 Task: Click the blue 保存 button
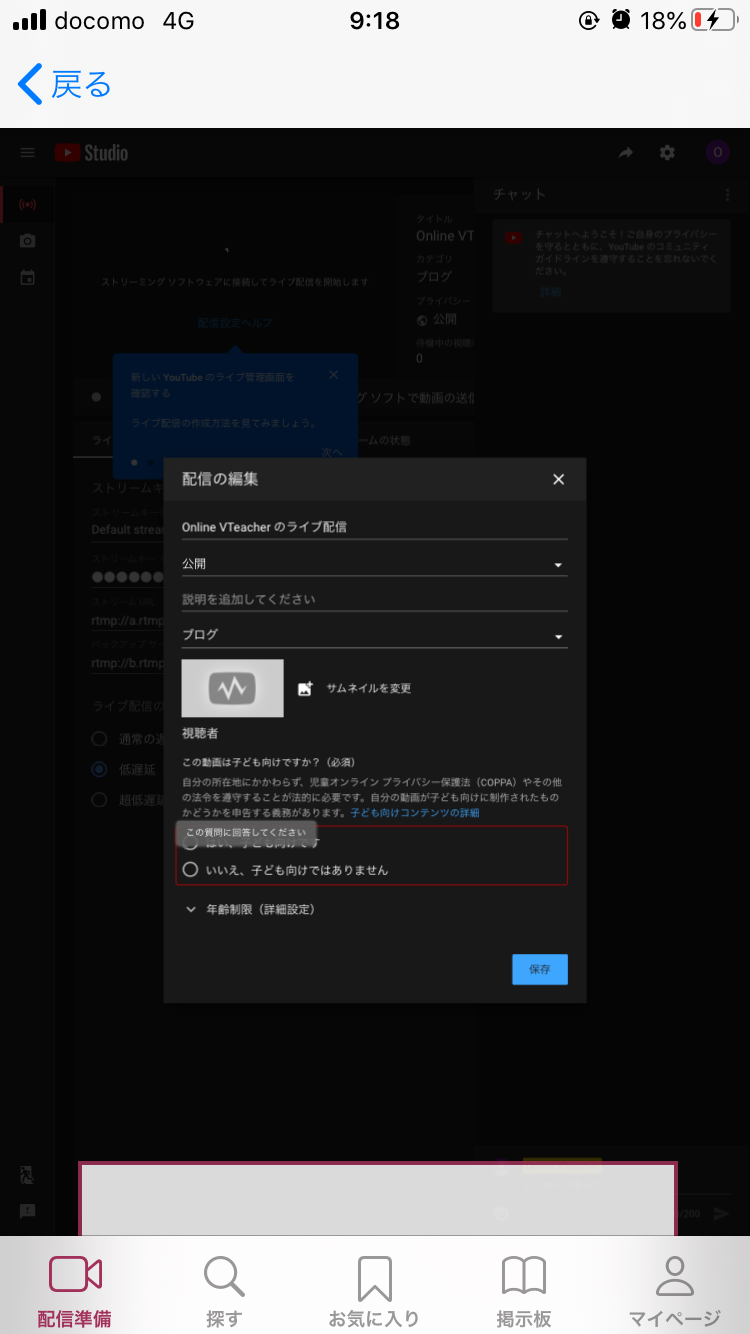pos(539,969)
